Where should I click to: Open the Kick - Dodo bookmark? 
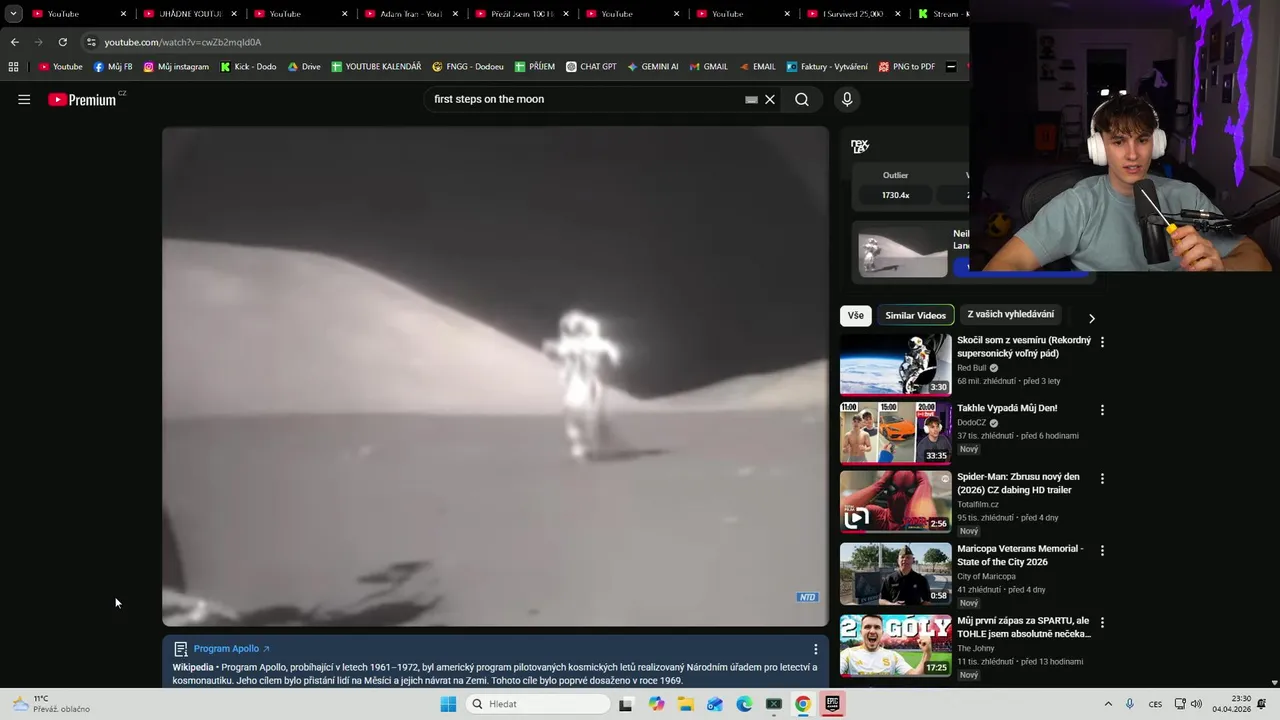click(x=248, y=67)
